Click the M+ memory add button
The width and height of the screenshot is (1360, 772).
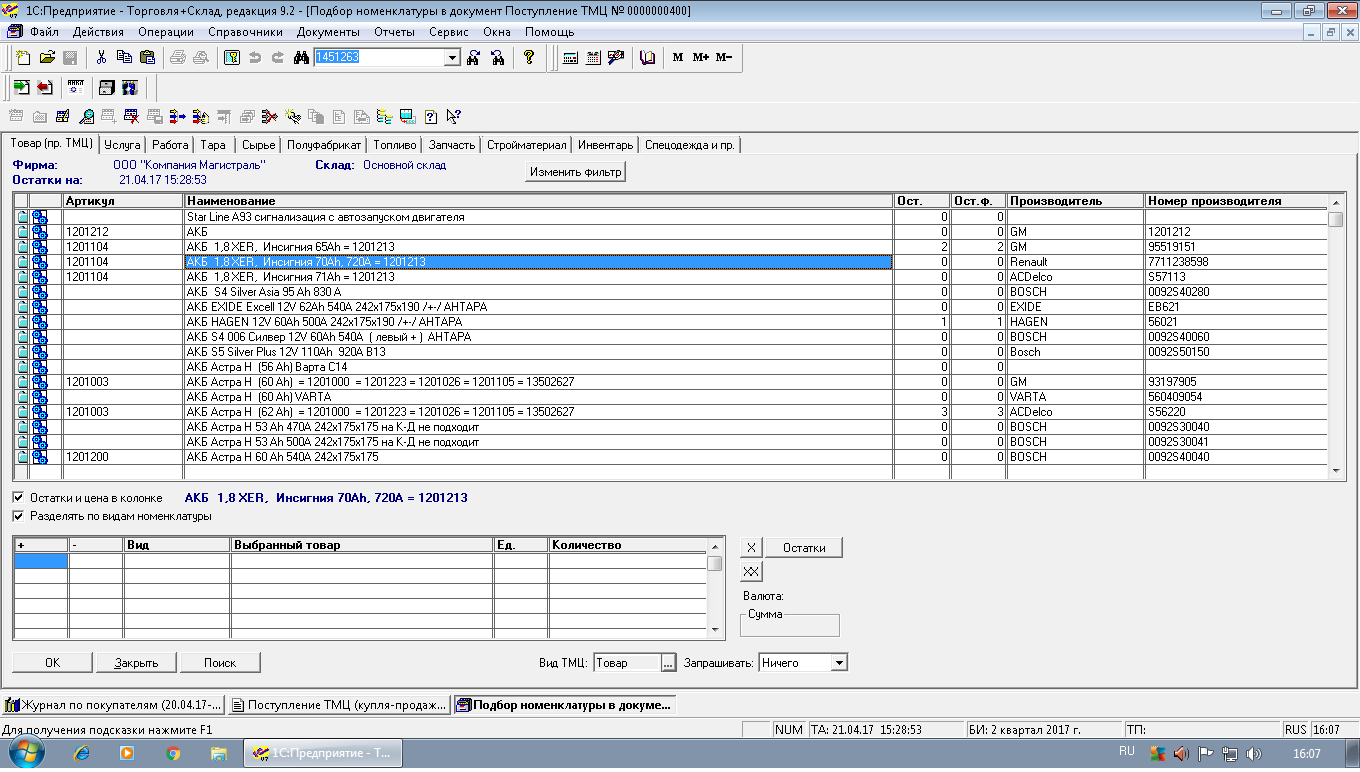coord(700,58)
